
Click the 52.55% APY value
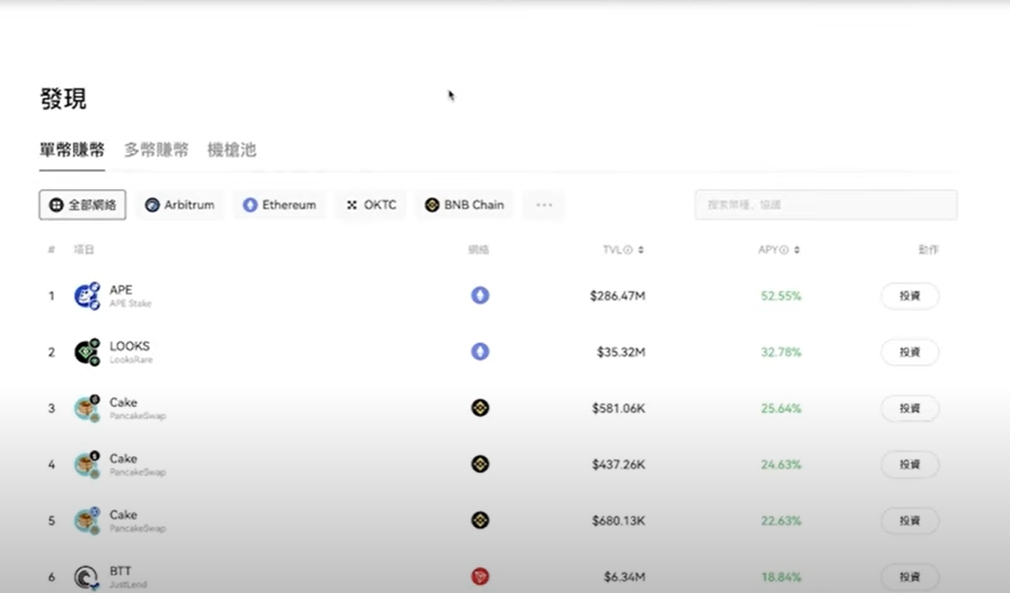pyautogui.click(x=781, y=296)
